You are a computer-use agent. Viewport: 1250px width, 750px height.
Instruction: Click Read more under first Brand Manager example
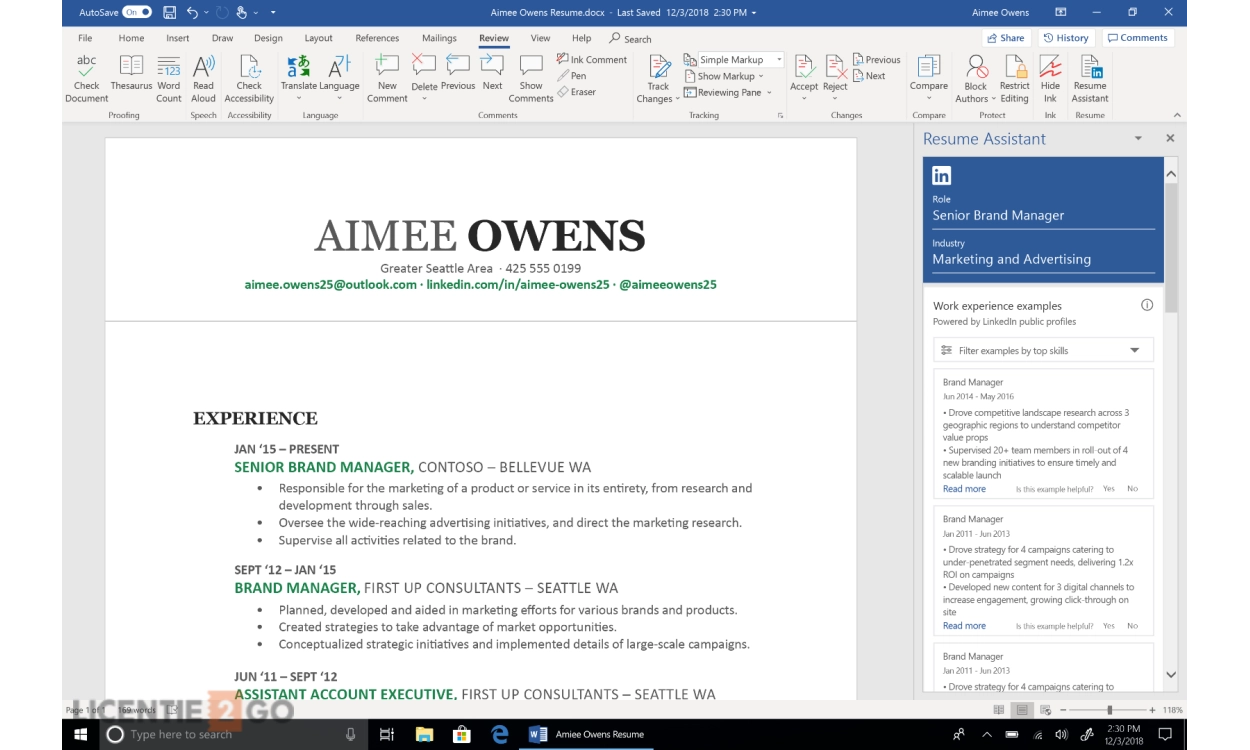964,489
